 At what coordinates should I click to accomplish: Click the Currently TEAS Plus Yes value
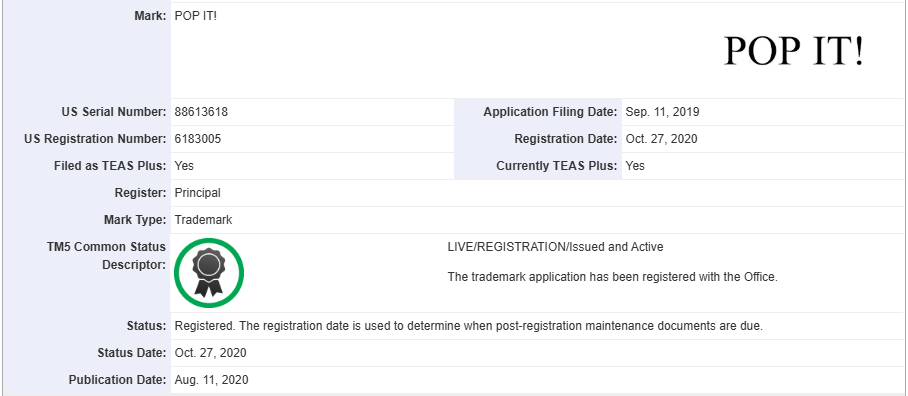tap(635, 166)
